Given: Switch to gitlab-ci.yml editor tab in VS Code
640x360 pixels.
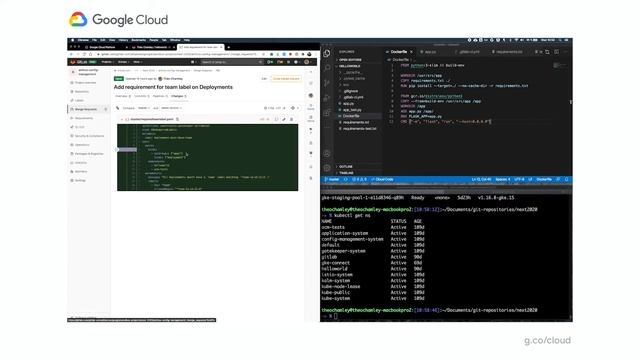Looking at the screenshot, I should point(468,52).
